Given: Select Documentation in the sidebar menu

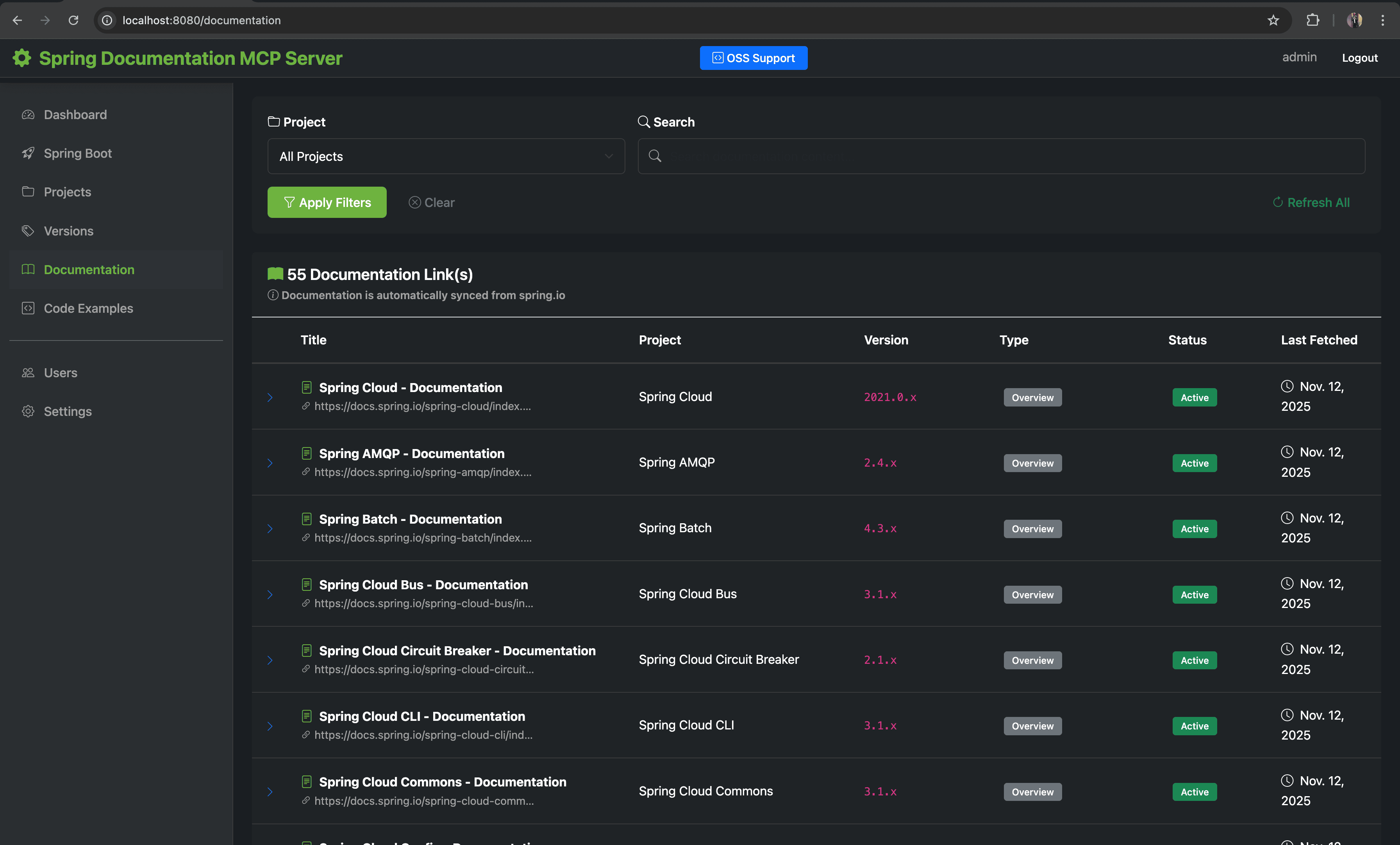Looking at the screenshot, I should (x=89, y=270).
